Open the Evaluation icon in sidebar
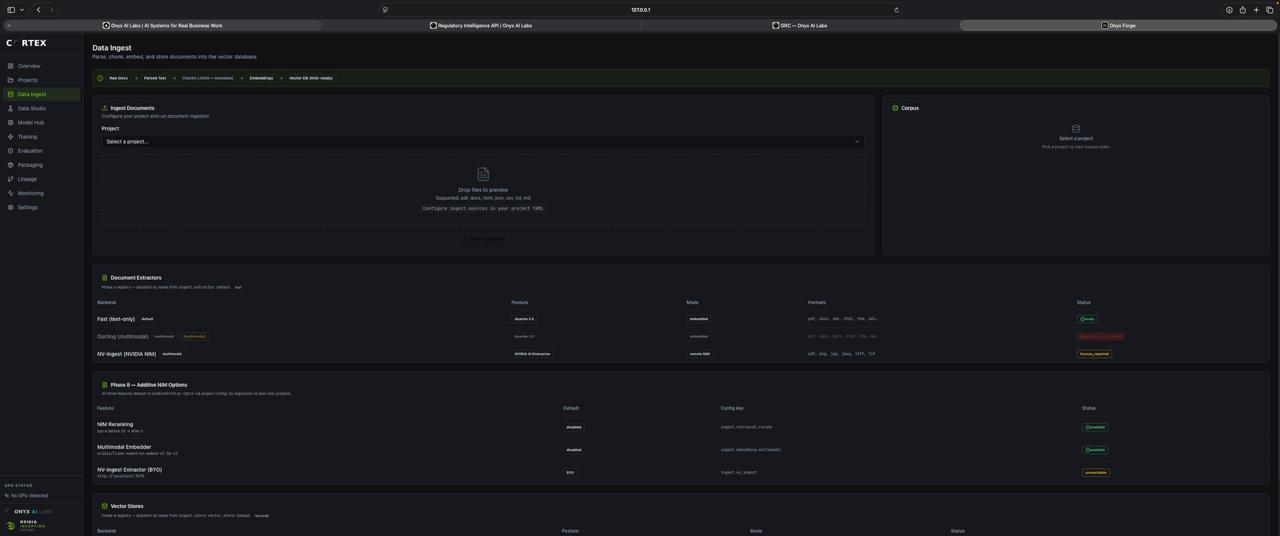1280x536 pixels. pos(10,151)
